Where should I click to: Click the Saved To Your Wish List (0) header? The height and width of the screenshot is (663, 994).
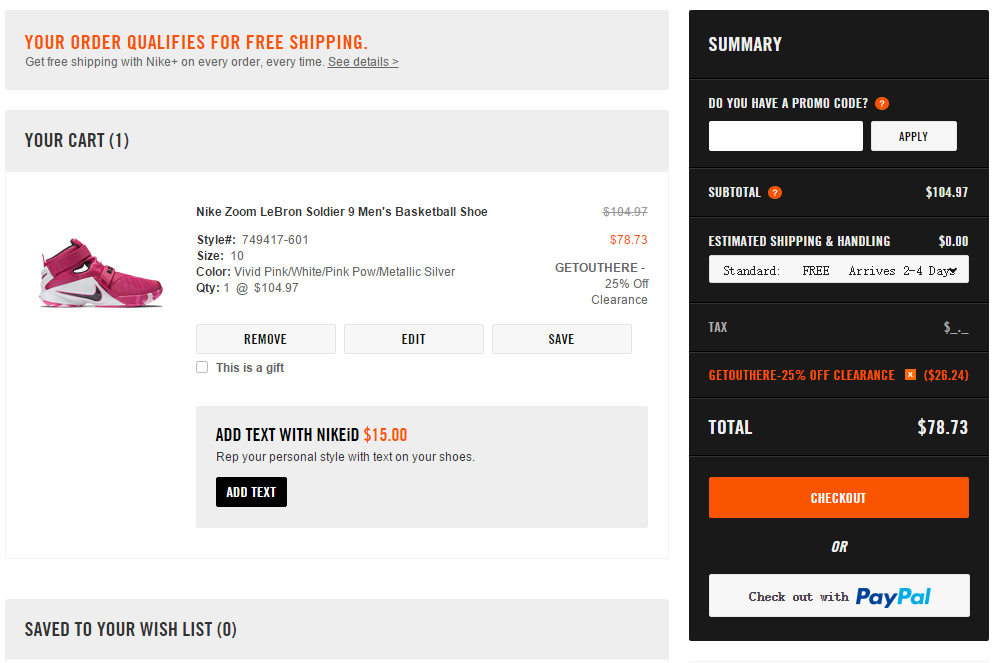(131, 629)
